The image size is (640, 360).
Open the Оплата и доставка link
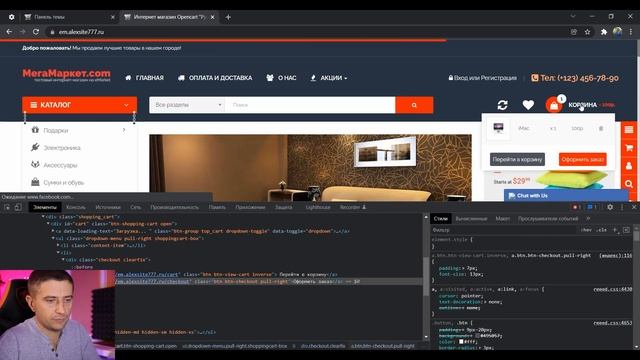[x=215, y=78]
